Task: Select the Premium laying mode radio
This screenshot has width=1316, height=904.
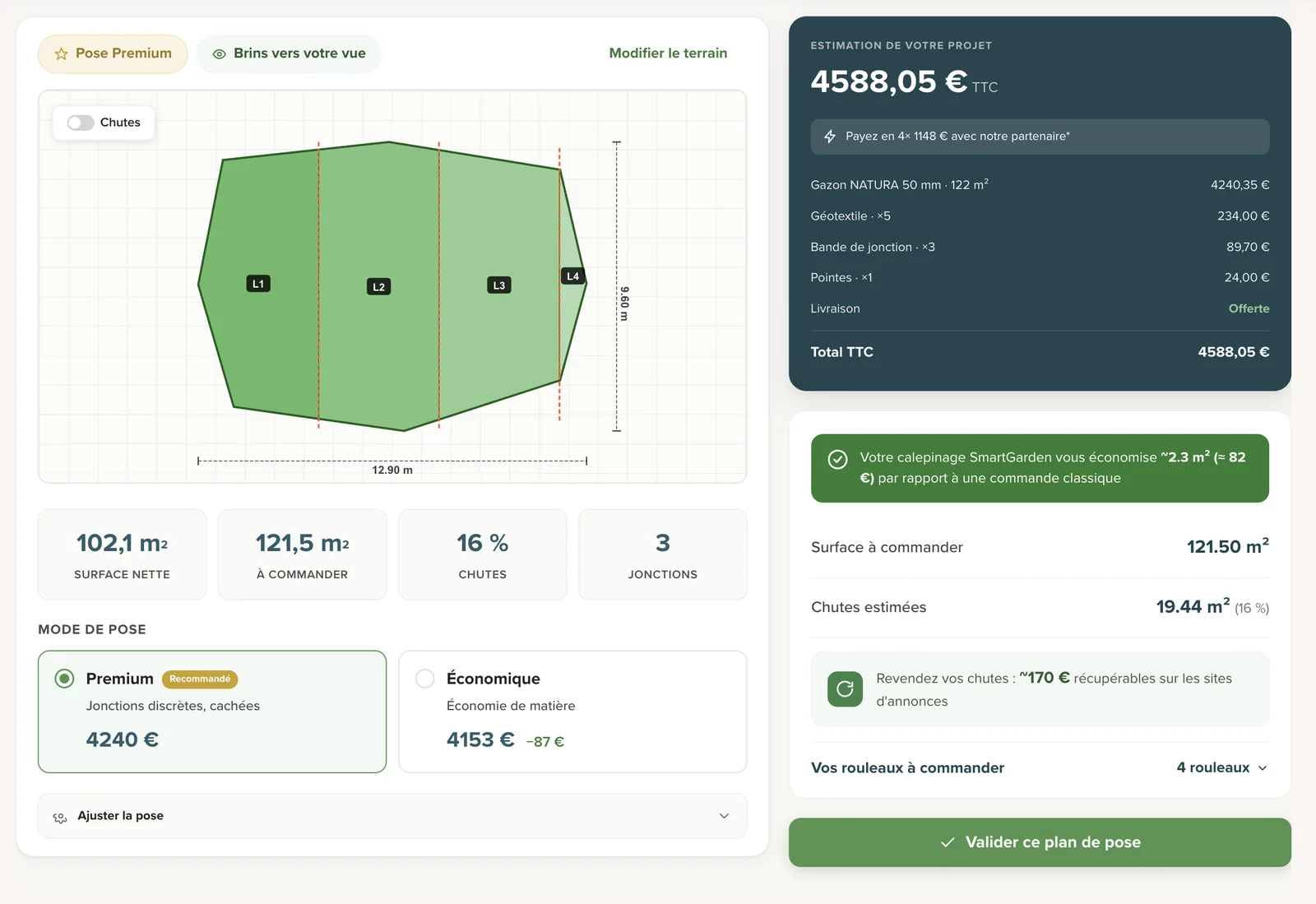Action: tap(64, 679)
